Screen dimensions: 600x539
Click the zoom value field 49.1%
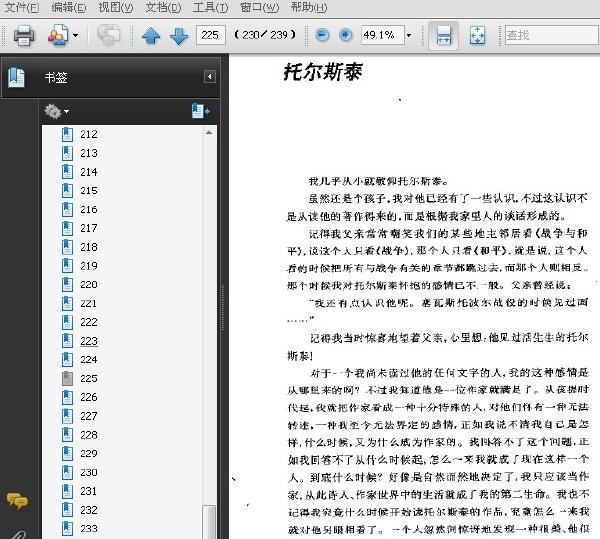383,35
